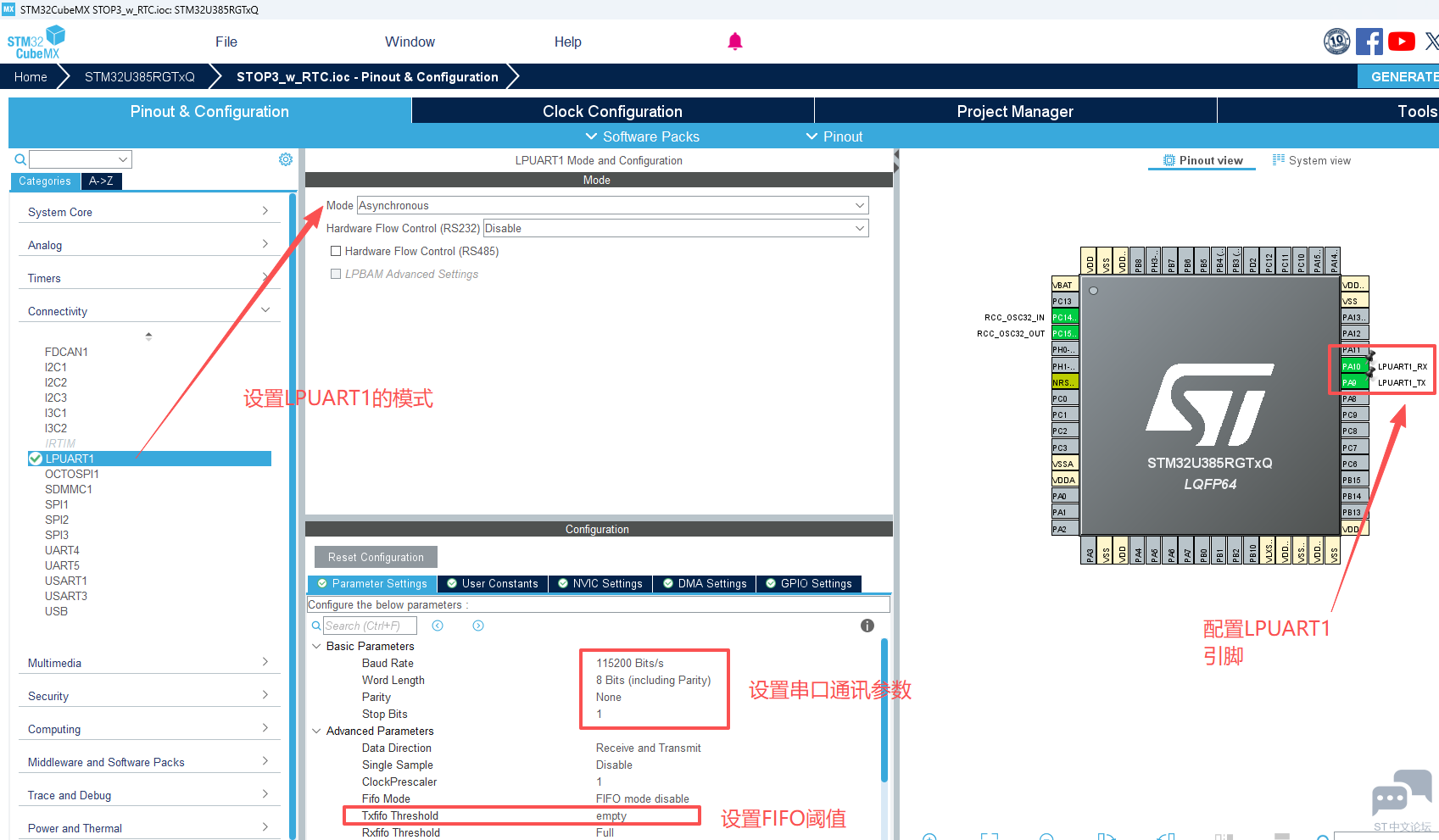Open the DMA Settings tab
This screenshot has width=1439, height=840.
[x=705, y=583]
